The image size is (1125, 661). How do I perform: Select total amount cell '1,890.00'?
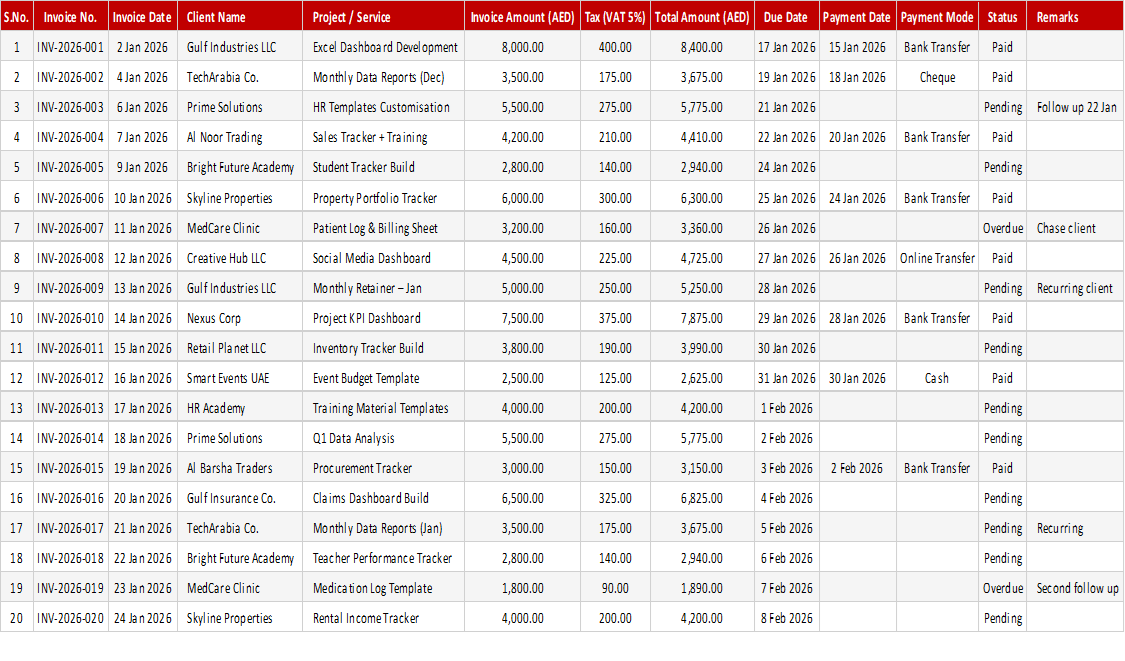click(x=702, y=588)
